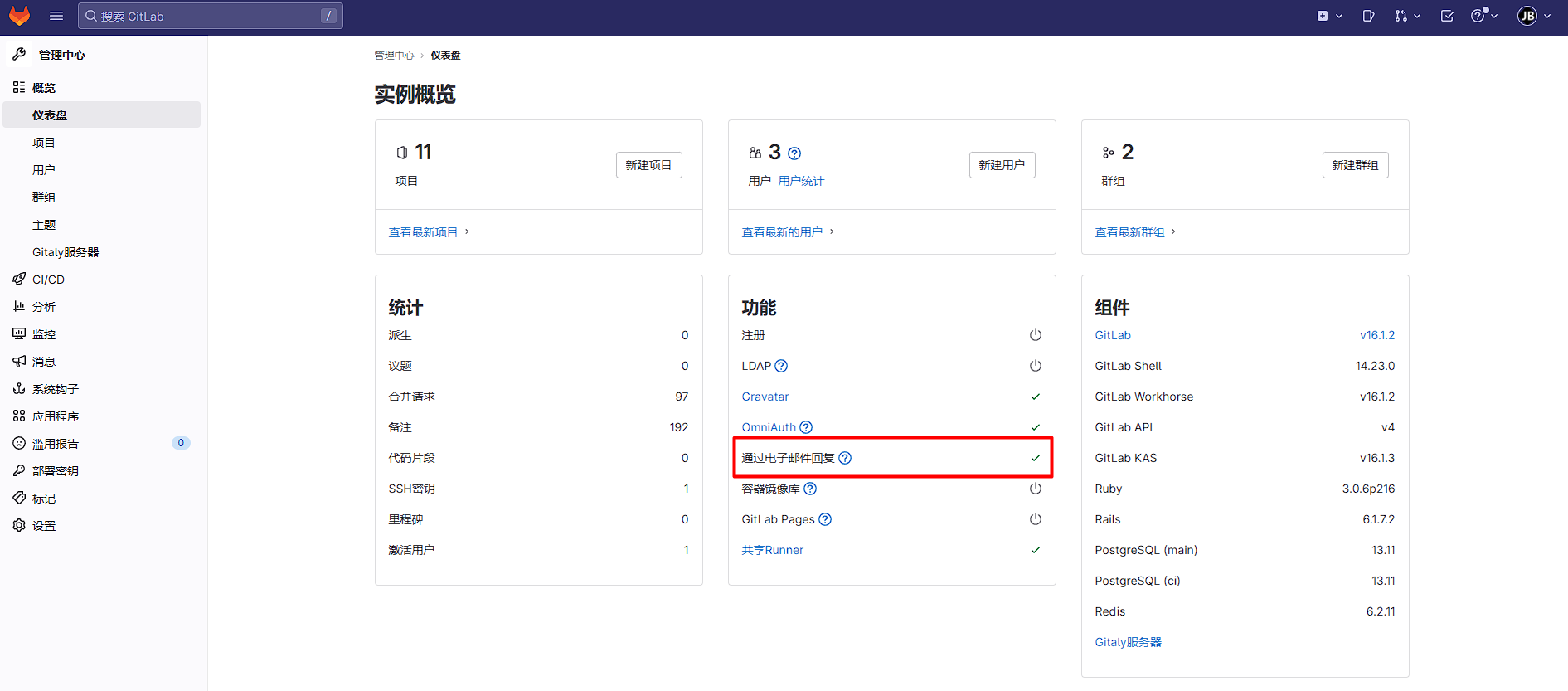Screen dimensions: 1568x691
Task: Click the Ruby version 3.0.6p216
Action: point(1369,489)
